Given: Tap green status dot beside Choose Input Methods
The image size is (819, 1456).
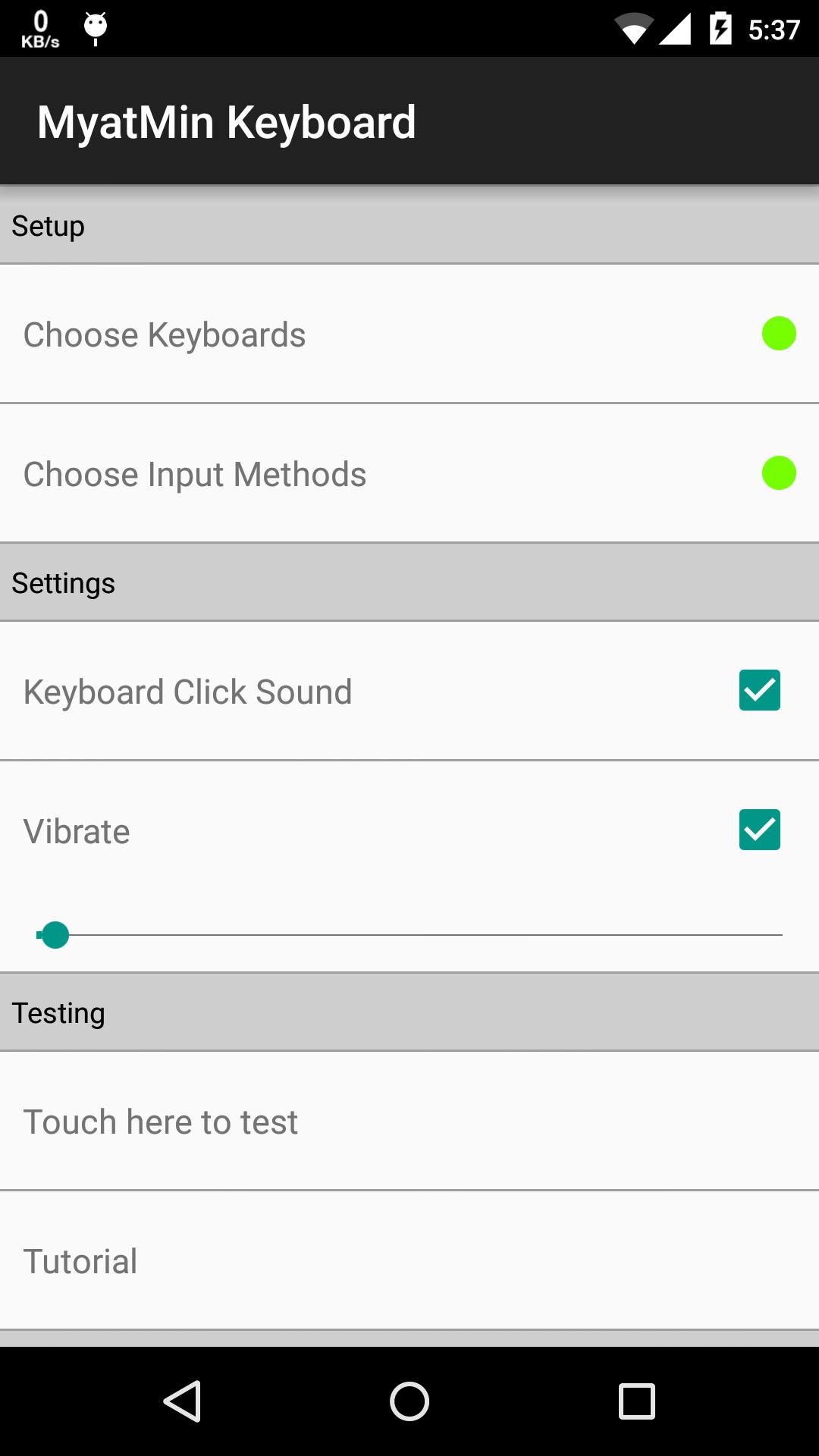Looking at the screenshot, I should coord(778,473).
